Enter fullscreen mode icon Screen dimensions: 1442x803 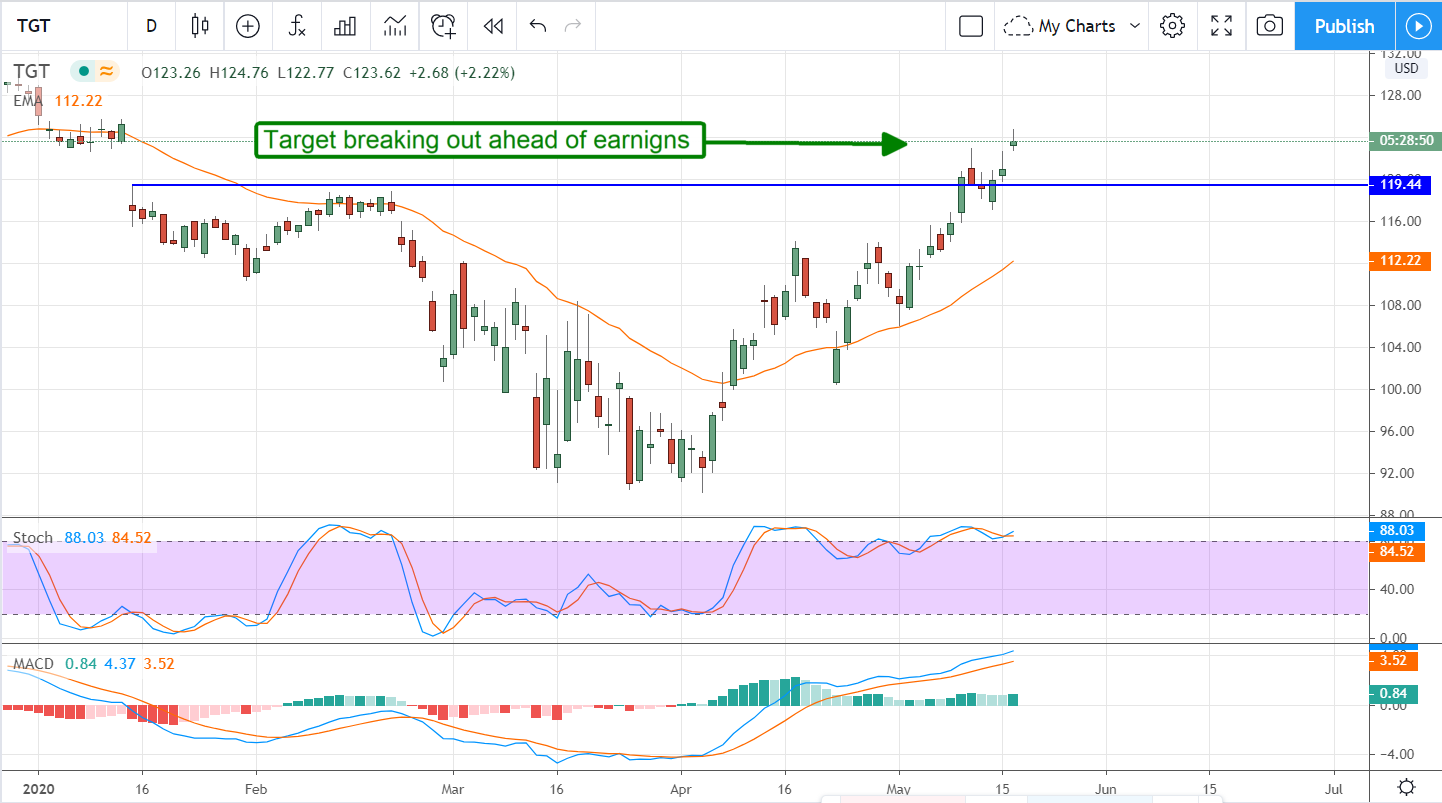tap(1221, 26)
